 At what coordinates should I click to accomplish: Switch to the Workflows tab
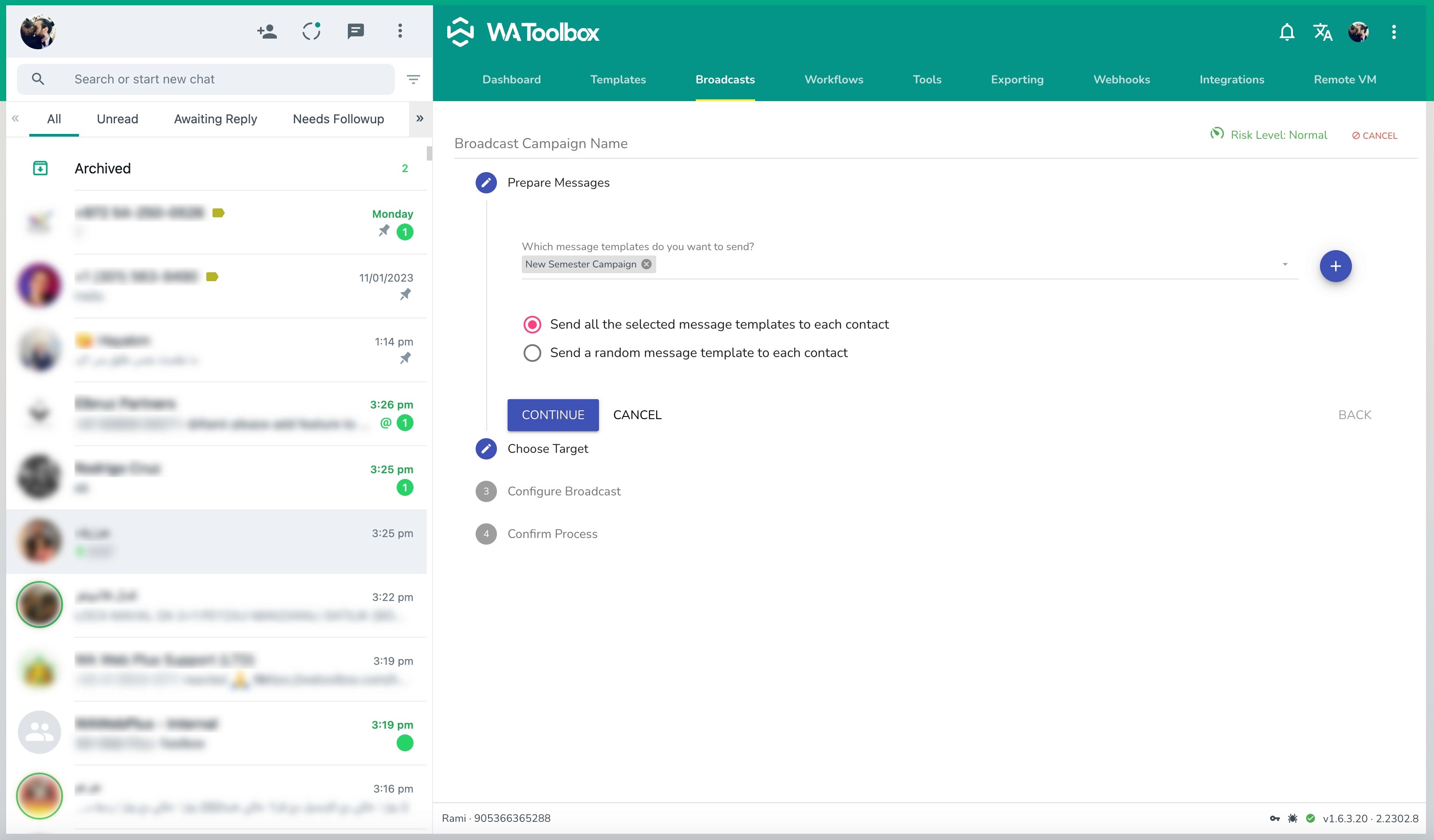point(834,80)
